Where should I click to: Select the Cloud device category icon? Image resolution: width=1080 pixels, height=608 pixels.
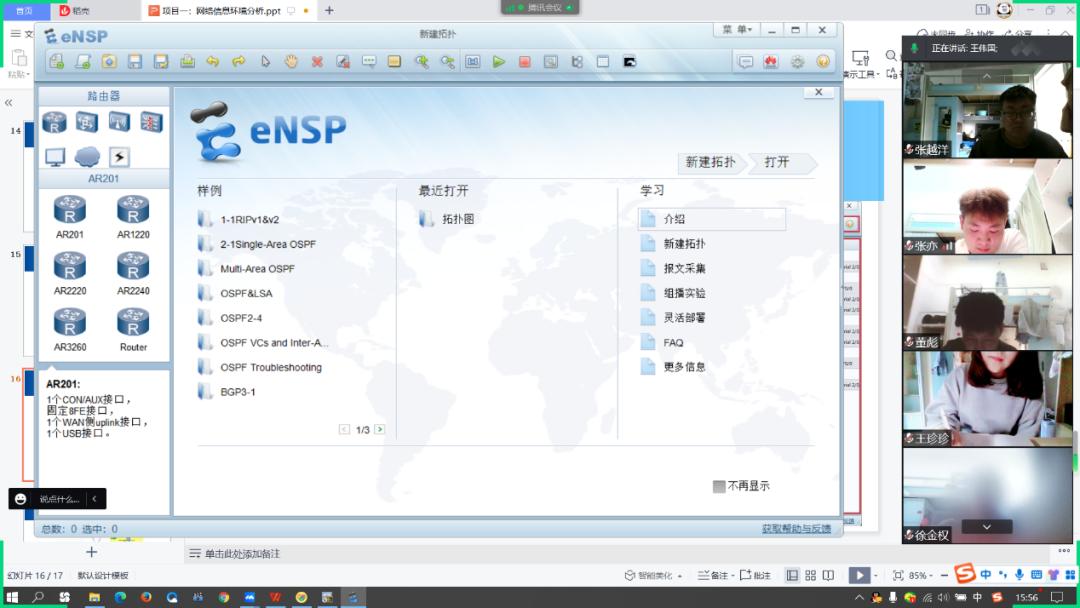(87, 157)
